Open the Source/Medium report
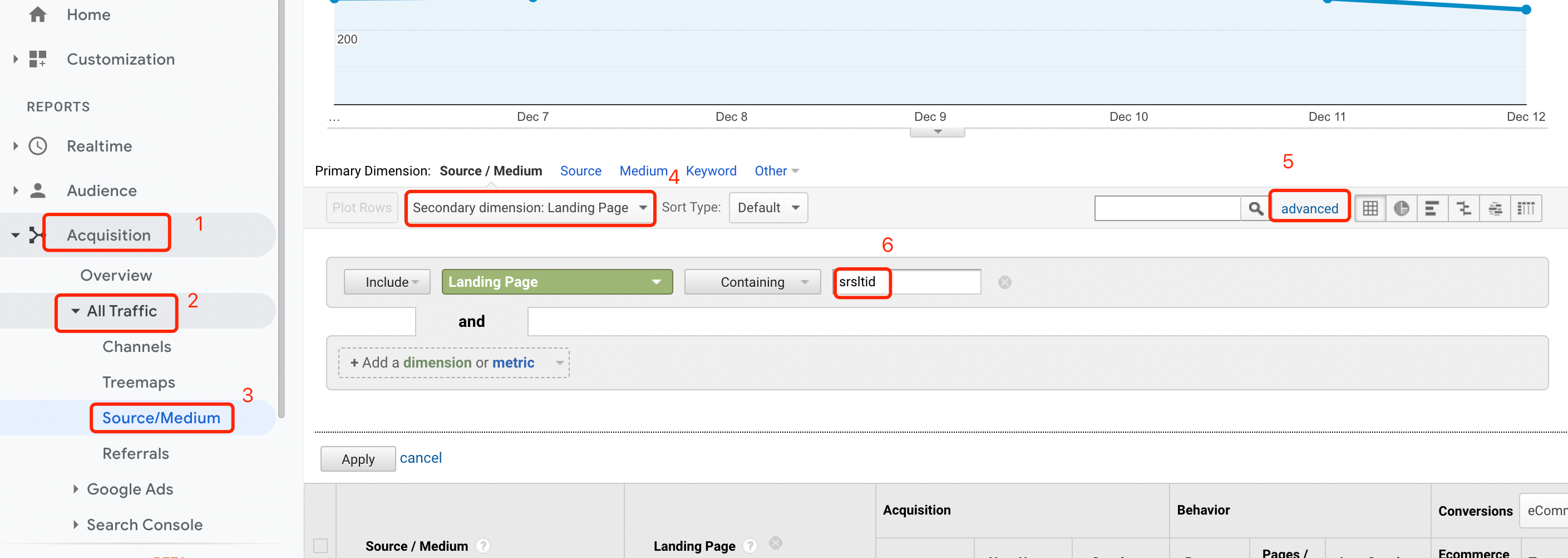1568x558 pixels. point(161,418)
